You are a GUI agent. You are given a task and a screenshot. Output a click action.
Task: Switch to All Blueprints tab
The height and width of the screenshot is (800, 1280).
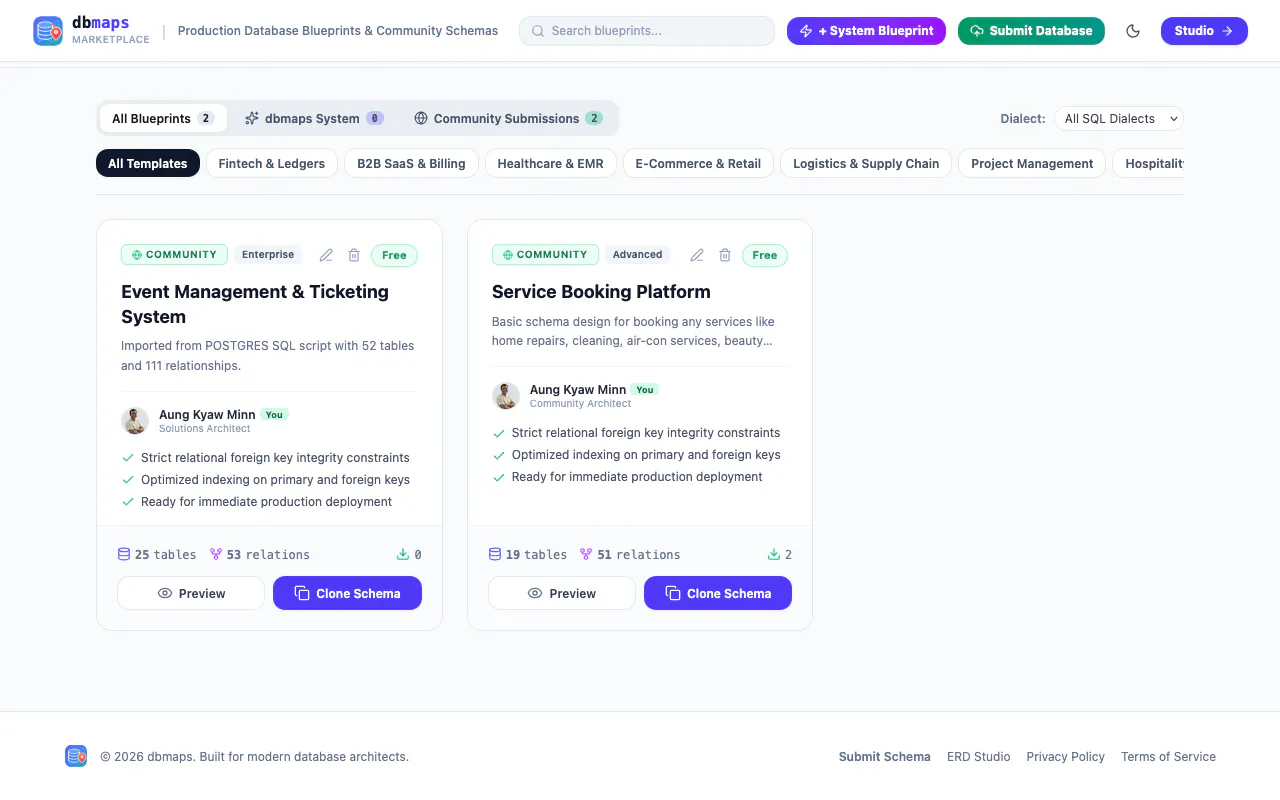163,118
